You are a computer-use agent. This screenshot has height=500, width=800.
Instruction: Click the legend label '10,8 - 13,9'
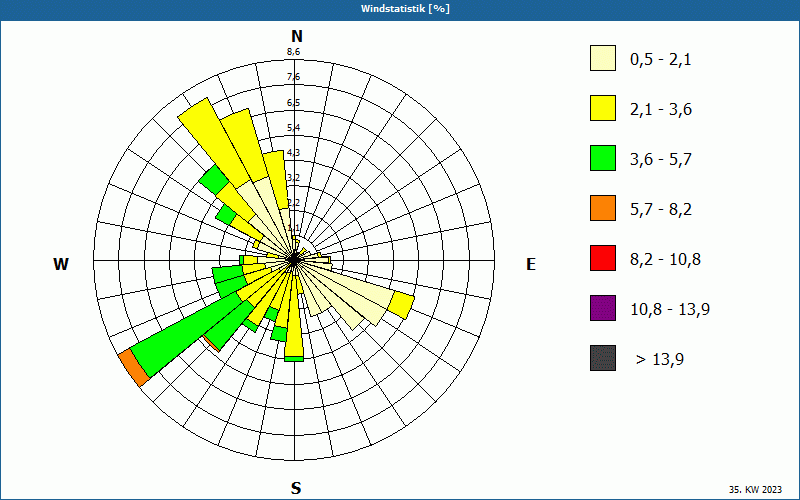(670, 310)
